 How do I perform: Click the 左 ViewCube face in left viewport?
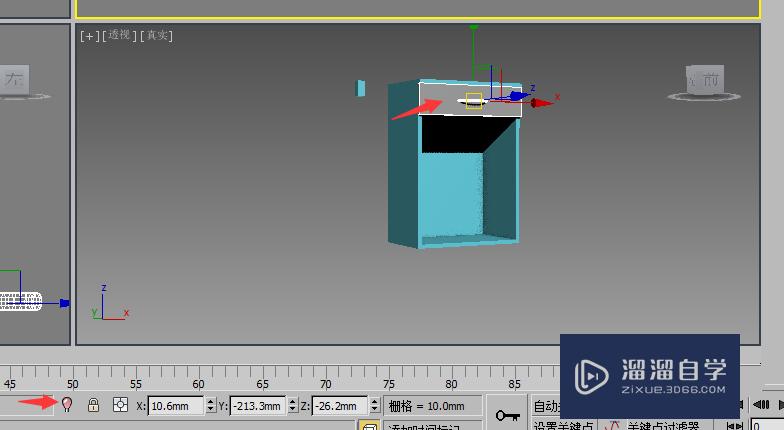point(14,79)
